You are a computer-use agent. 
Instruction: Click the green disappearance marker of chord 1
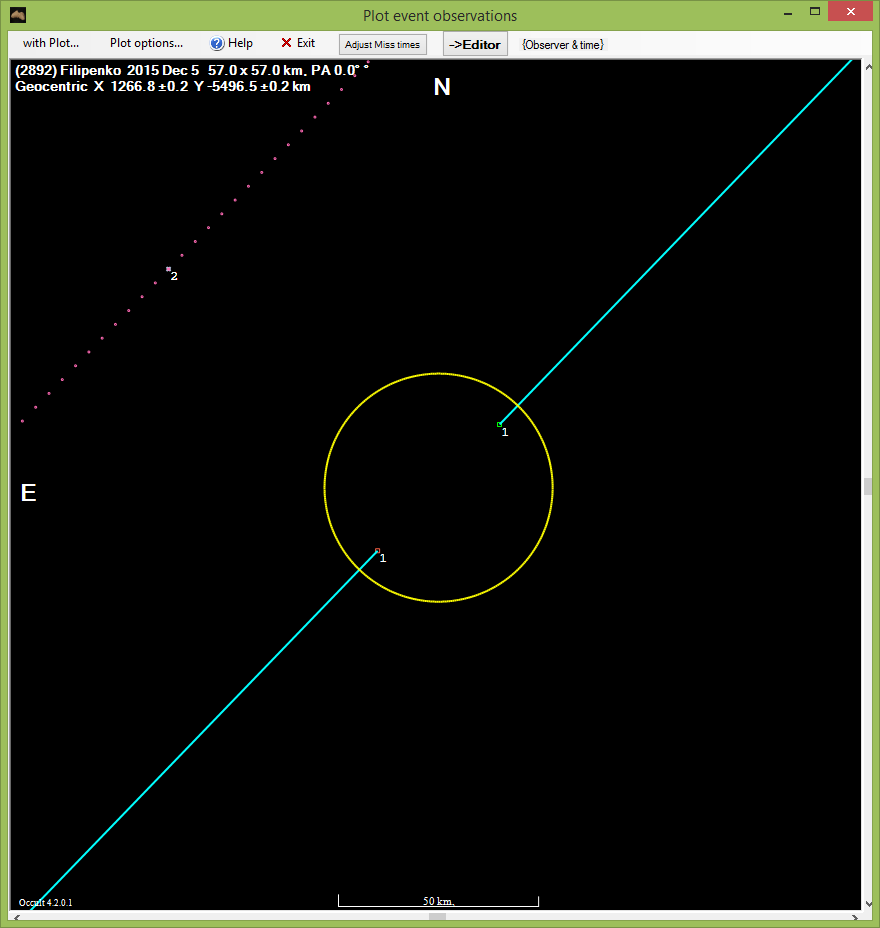(499, 424)
